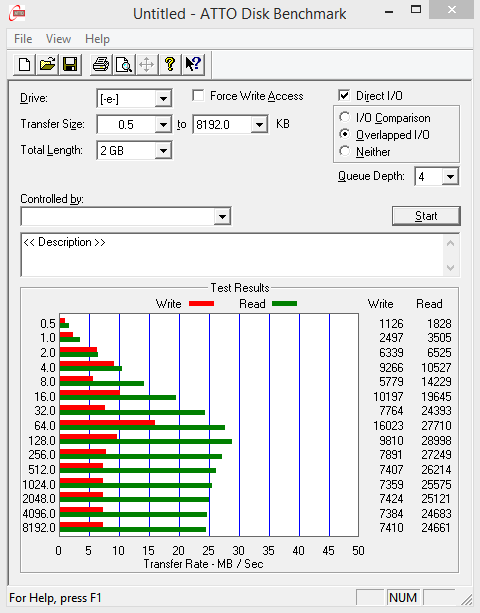Click the green read bar for 128.0
The width and height of the screenshot is (480, 613).
146,441
